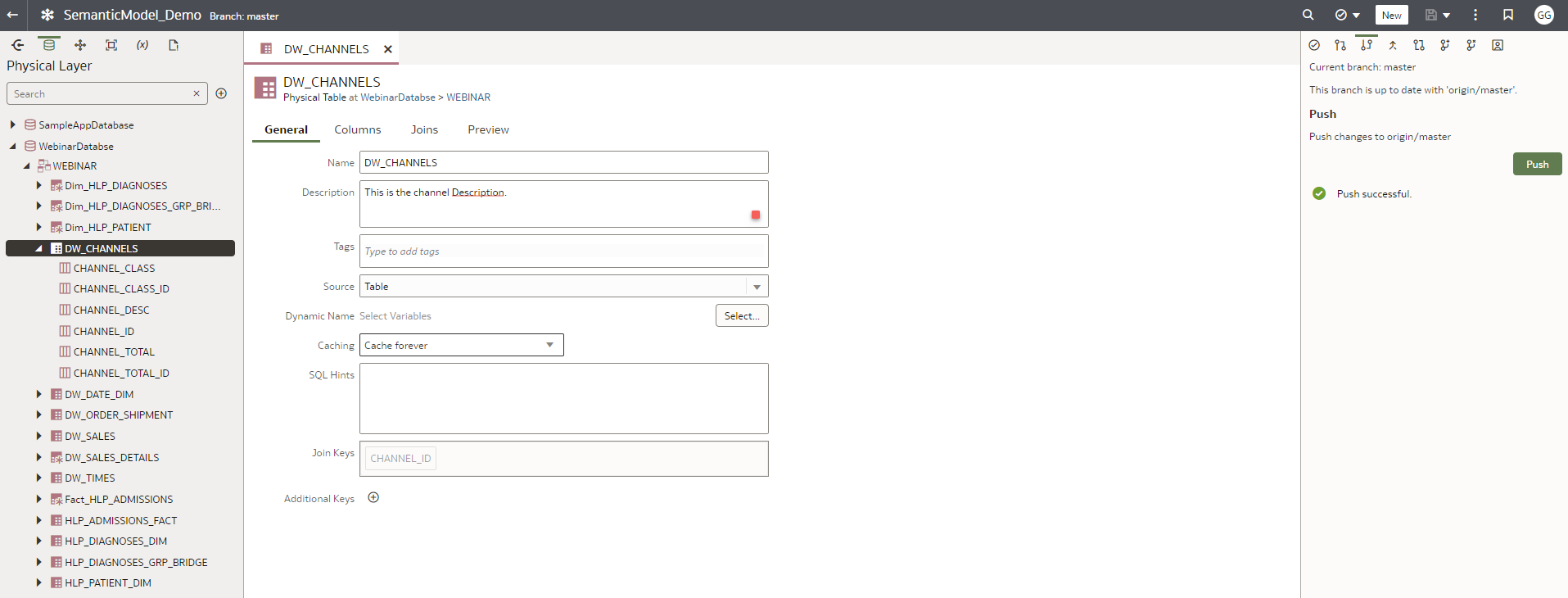Viewport: 1568px width, 598px height.
Task: Click the WebinarDatabse breadcrumb link
Action: pyautogui.click(x=398, y=97)
